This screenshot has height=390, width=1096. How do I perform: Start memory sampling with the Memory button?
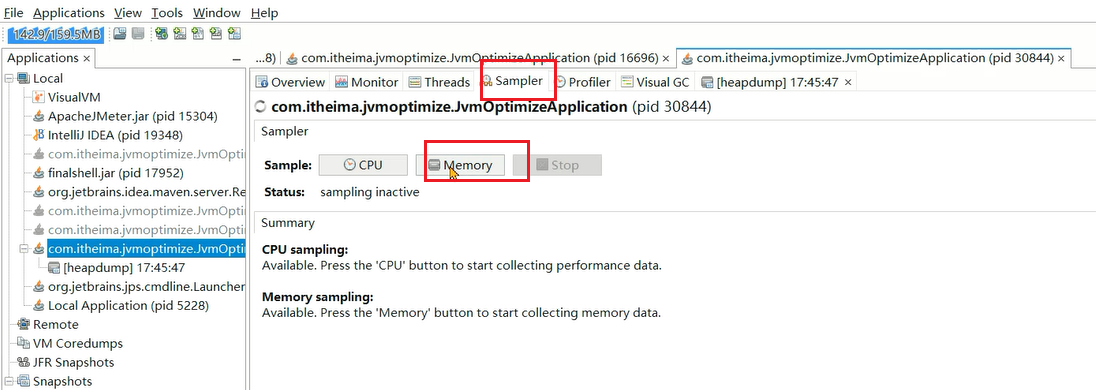460,165
